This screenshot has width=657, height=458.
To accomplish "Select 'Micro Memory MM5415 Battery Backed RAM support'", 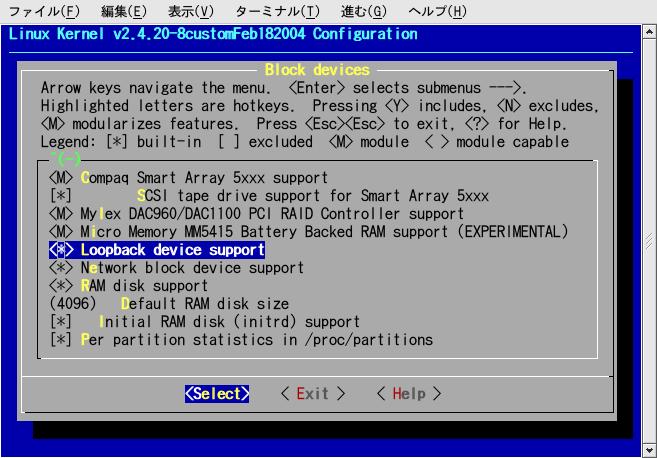I will point(324,232).
